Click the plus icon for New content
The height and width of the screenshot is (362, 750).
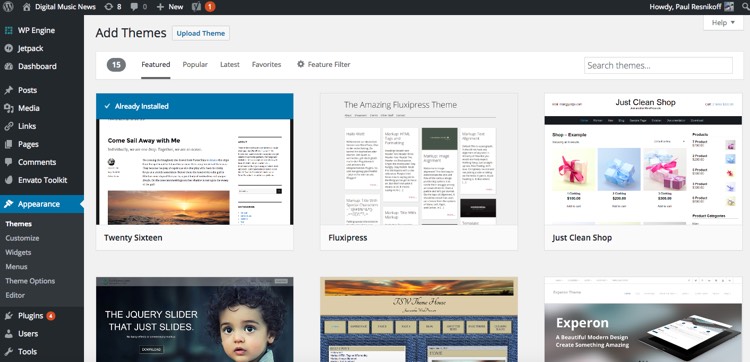160,7
